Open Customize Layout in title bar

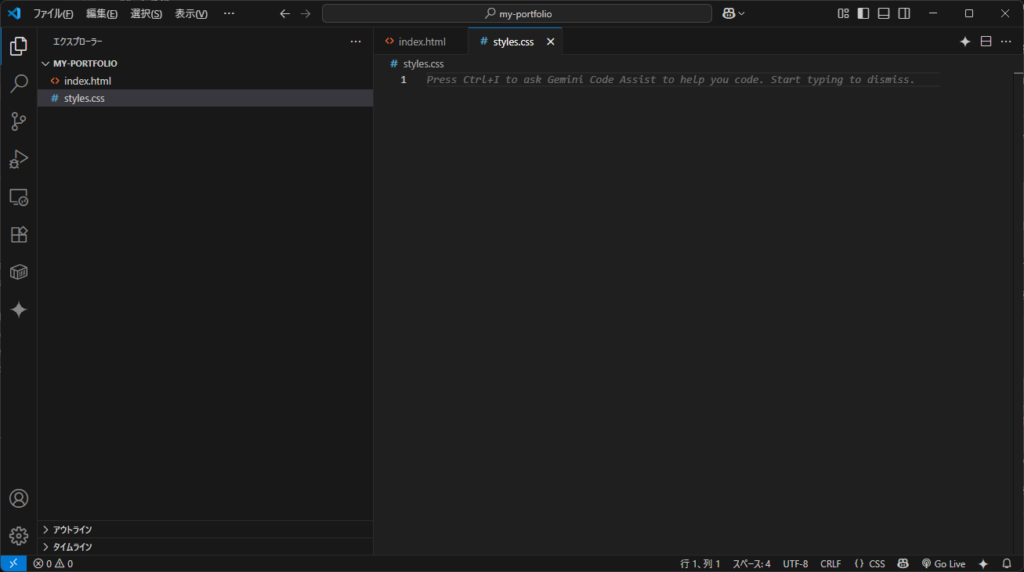pyautogui.click(x=843, y=13)
